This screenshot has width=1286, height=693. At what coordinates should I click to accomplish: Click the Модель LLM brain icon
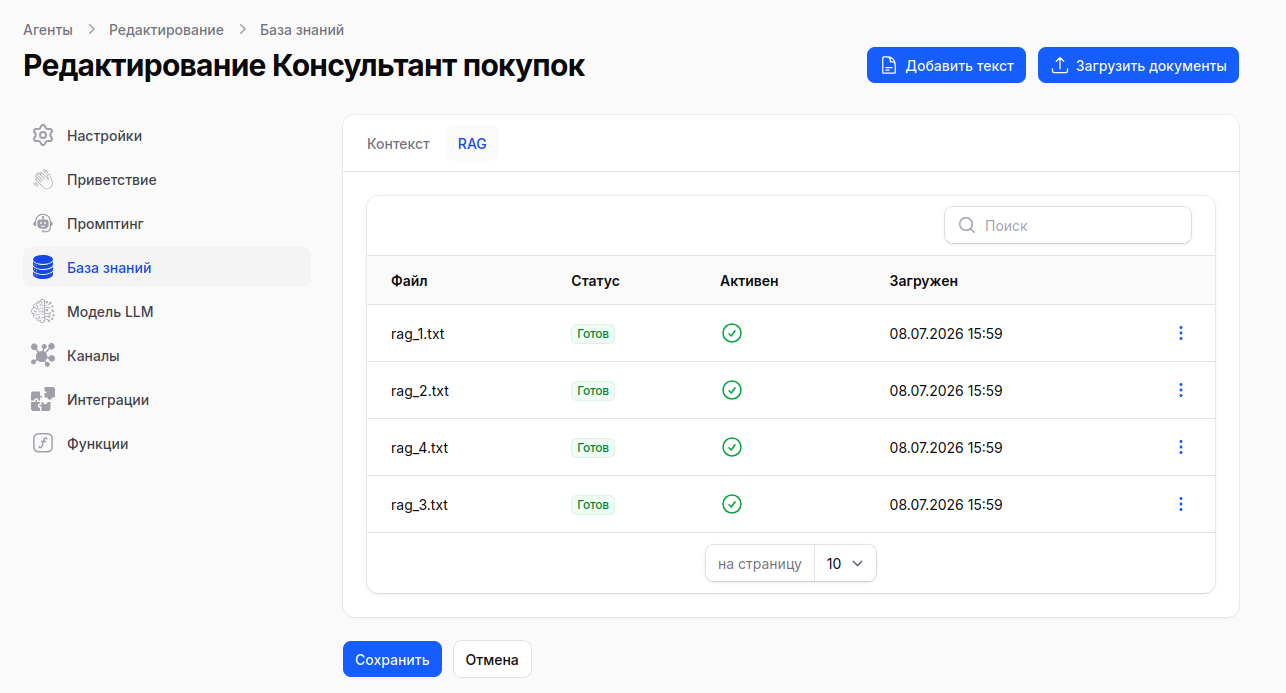[42, 312]
